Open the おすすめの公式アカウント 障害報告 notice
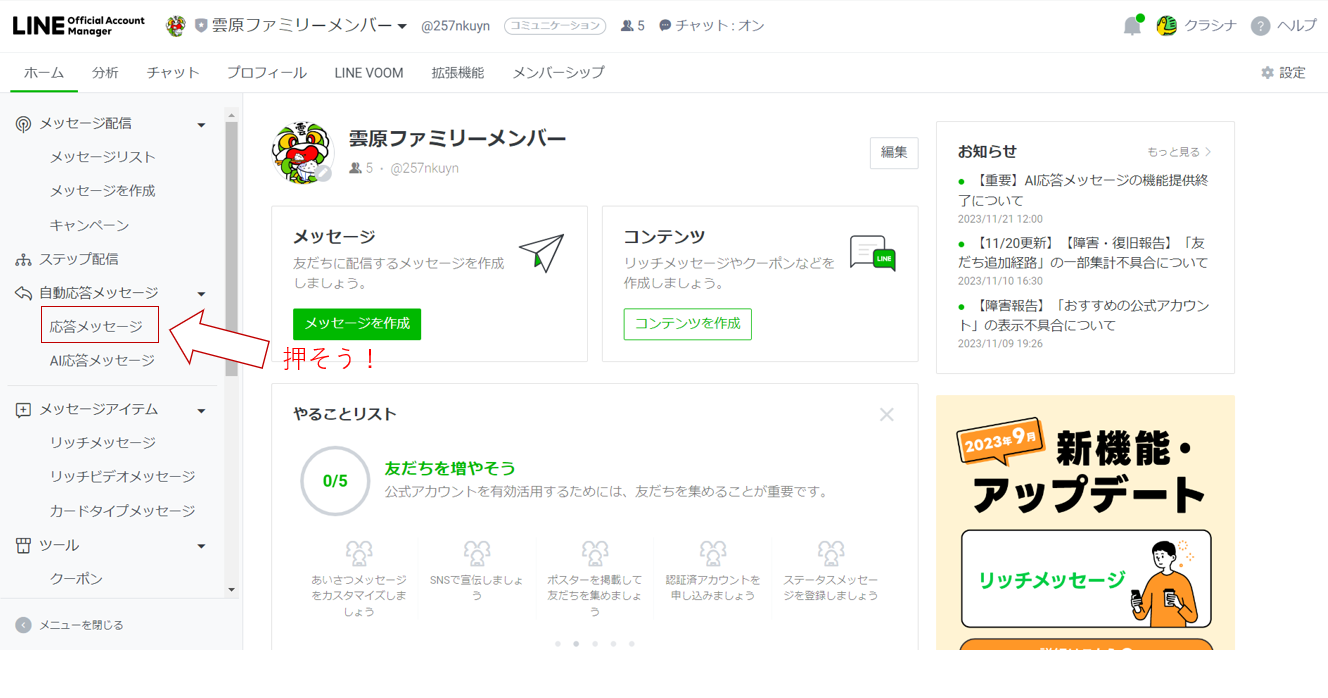Screen dimensions: 1328x698 click(x=1084, y=315)
